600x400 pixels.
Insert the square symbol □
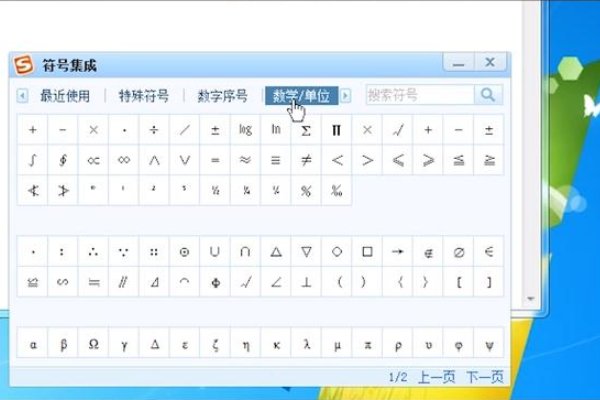(367, 252)
